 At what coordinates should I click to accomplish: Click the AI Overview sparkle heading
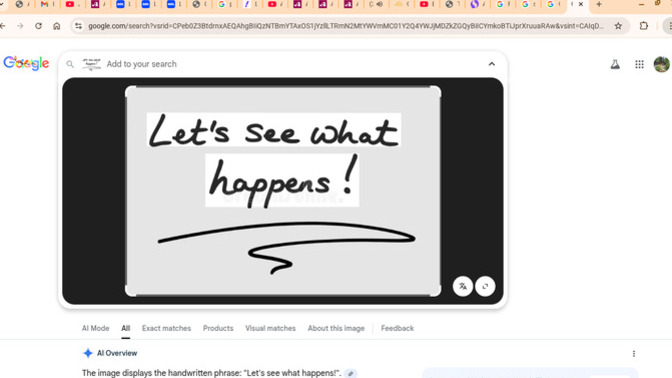110,353
